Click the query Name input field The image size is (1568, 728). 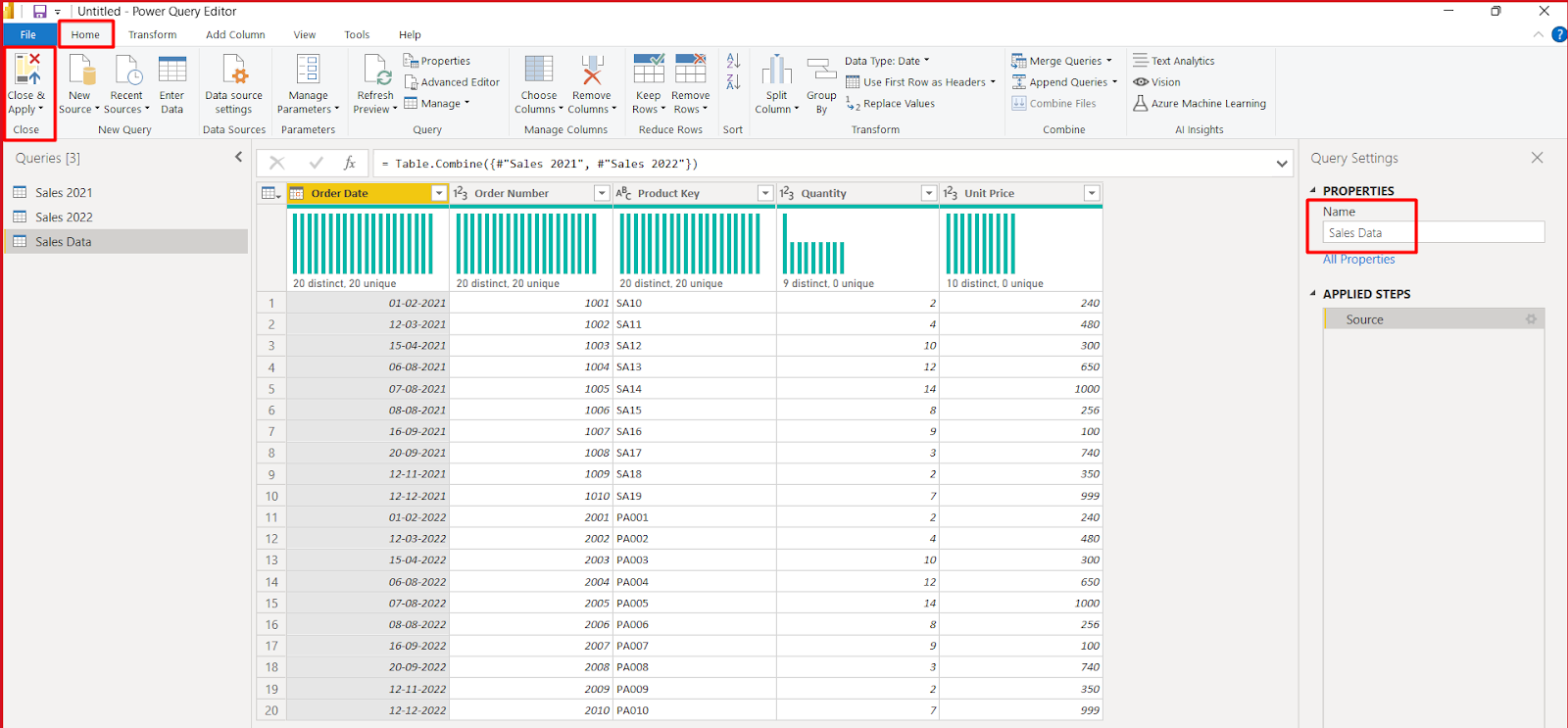pos(1433,233)
